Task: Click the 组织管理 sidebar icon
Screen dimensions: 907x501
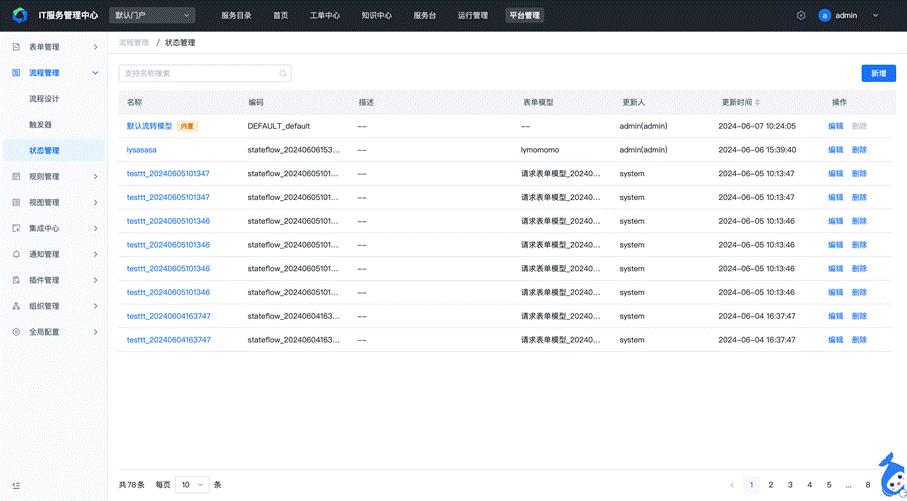Action: (16, 306)
